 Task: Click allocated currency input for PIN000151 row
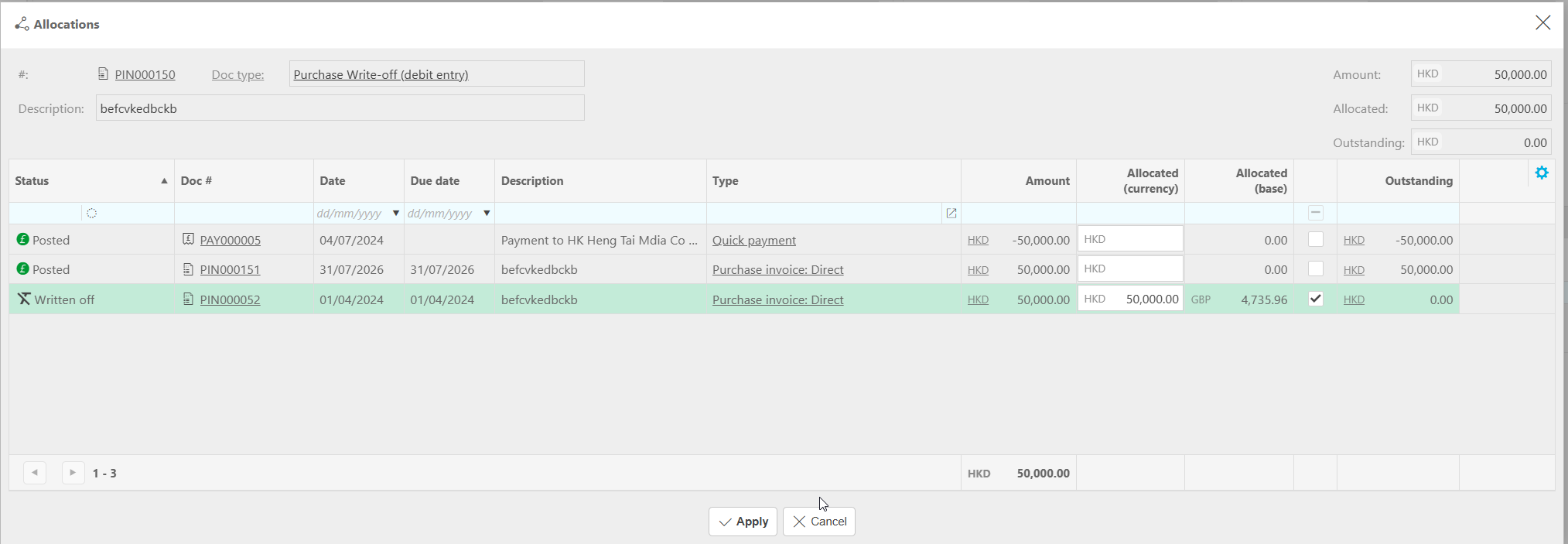coord(1130,269)
